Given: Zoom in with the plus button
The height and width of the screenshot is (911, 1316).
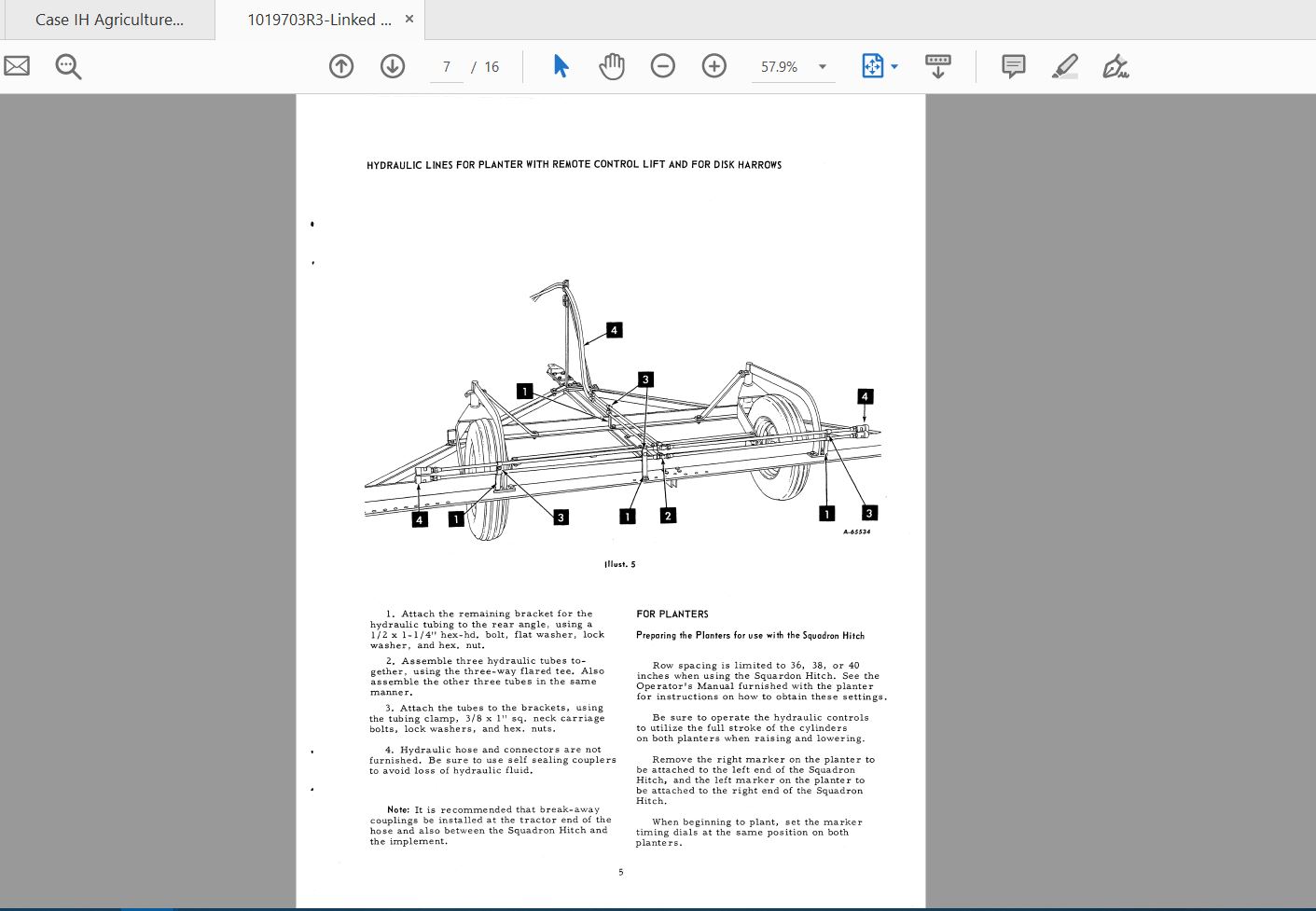Looking at the screenshot, I should click(714, 66).
